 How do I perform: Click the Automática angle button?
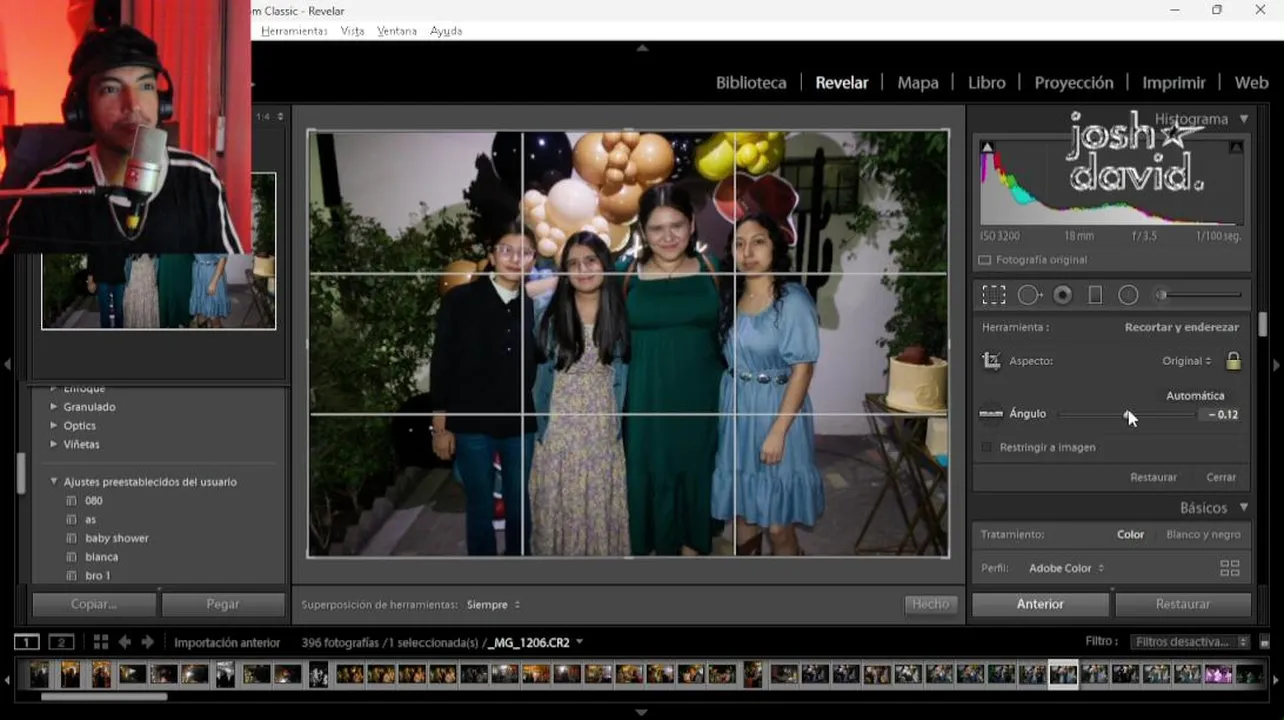tap(1195, 396)
